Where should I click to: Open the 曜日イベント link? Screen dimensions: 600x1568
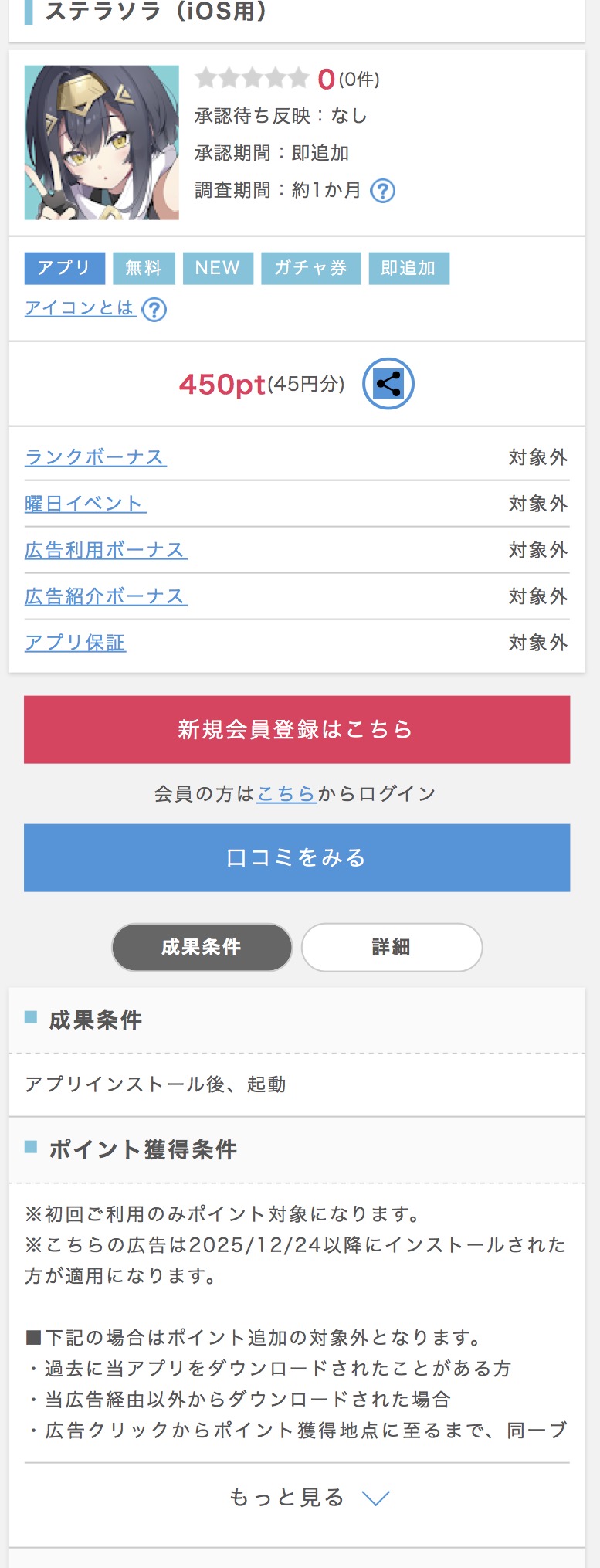coord(85,504)
